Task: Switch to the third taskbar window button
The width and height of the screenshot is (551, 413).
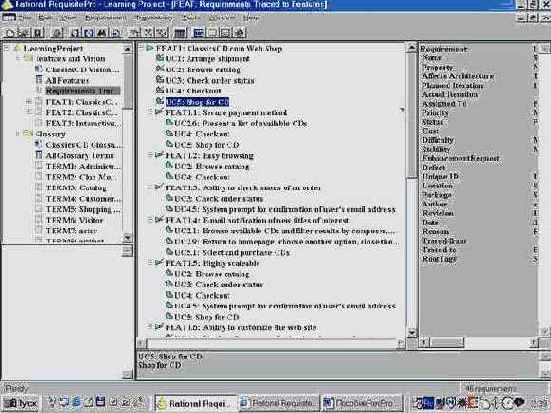Action: tap(363, 403)
